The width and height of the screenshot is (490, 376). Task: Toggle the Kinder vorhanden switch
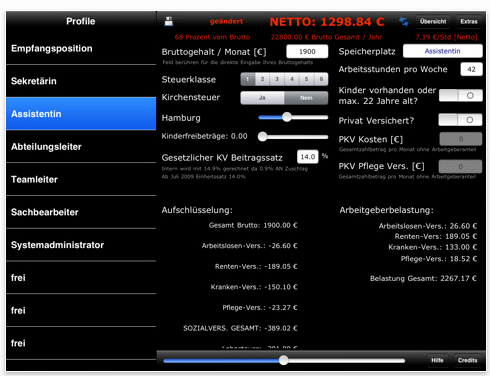click(x=461, y=95)
